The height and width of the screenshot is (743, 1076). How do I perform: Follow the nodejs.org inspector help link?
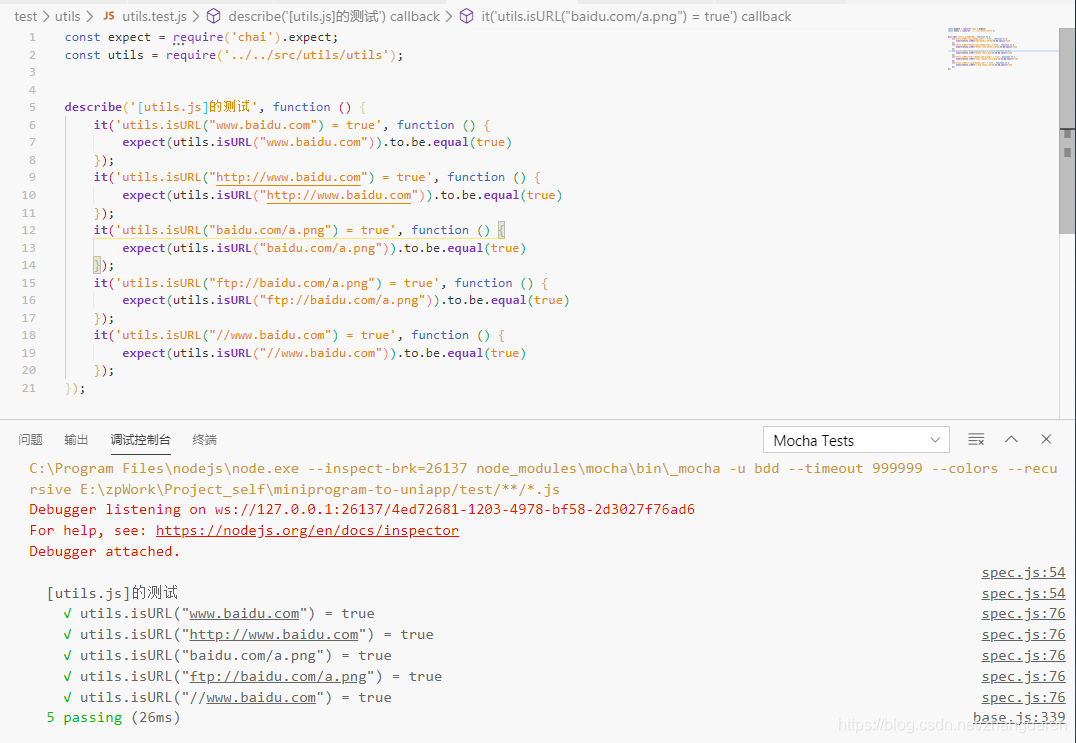pyautogui.click(x=307, y=530)
